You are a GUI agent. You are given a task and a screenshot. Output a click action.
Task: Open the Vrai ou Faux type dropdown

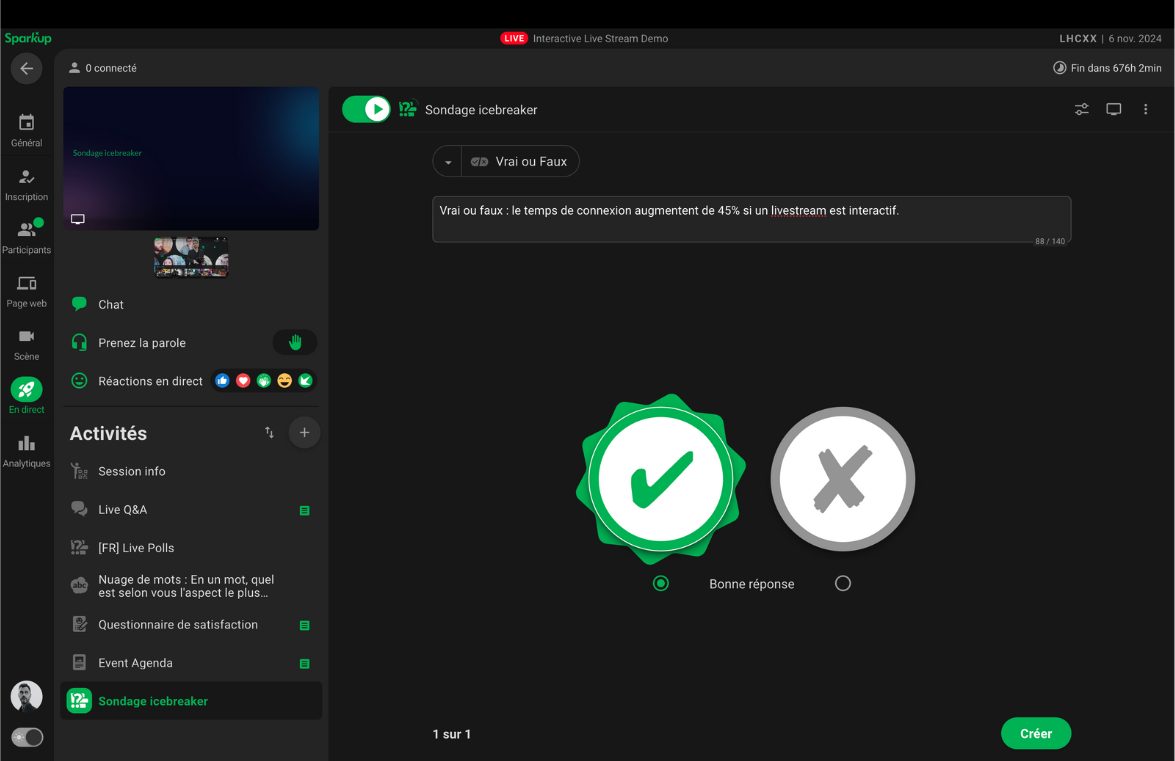[x=519, y=162]
